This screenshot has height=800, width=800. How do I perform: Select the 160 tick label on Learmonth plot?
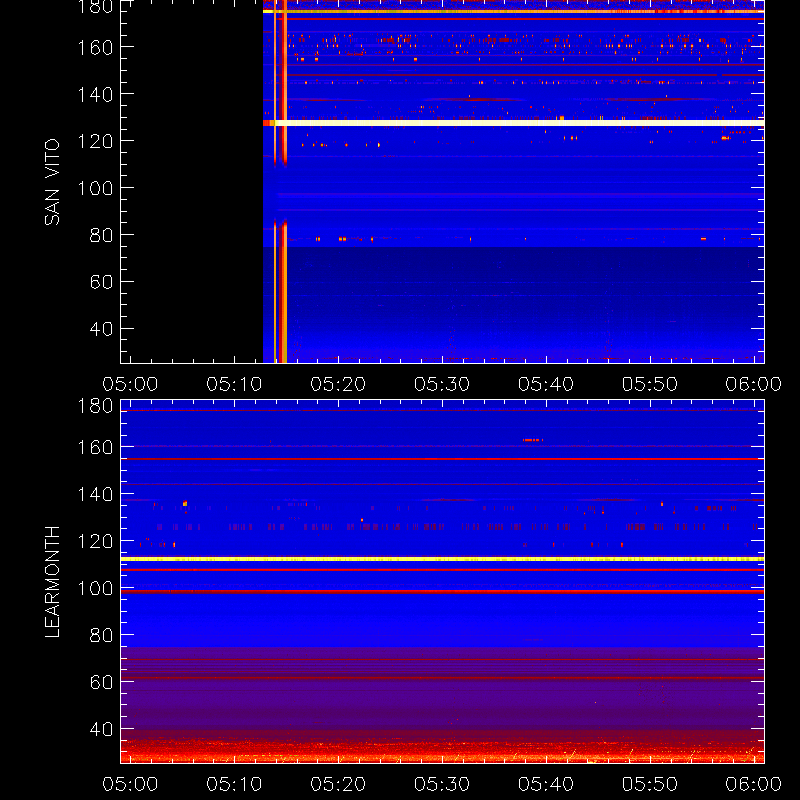point(95,447)
